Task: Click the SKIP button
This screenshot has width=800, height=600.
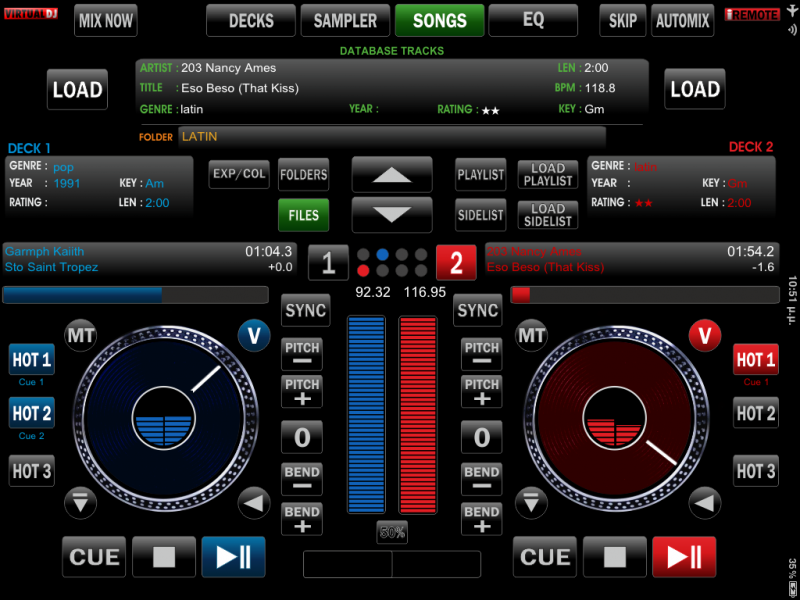Action: [623, 20]
